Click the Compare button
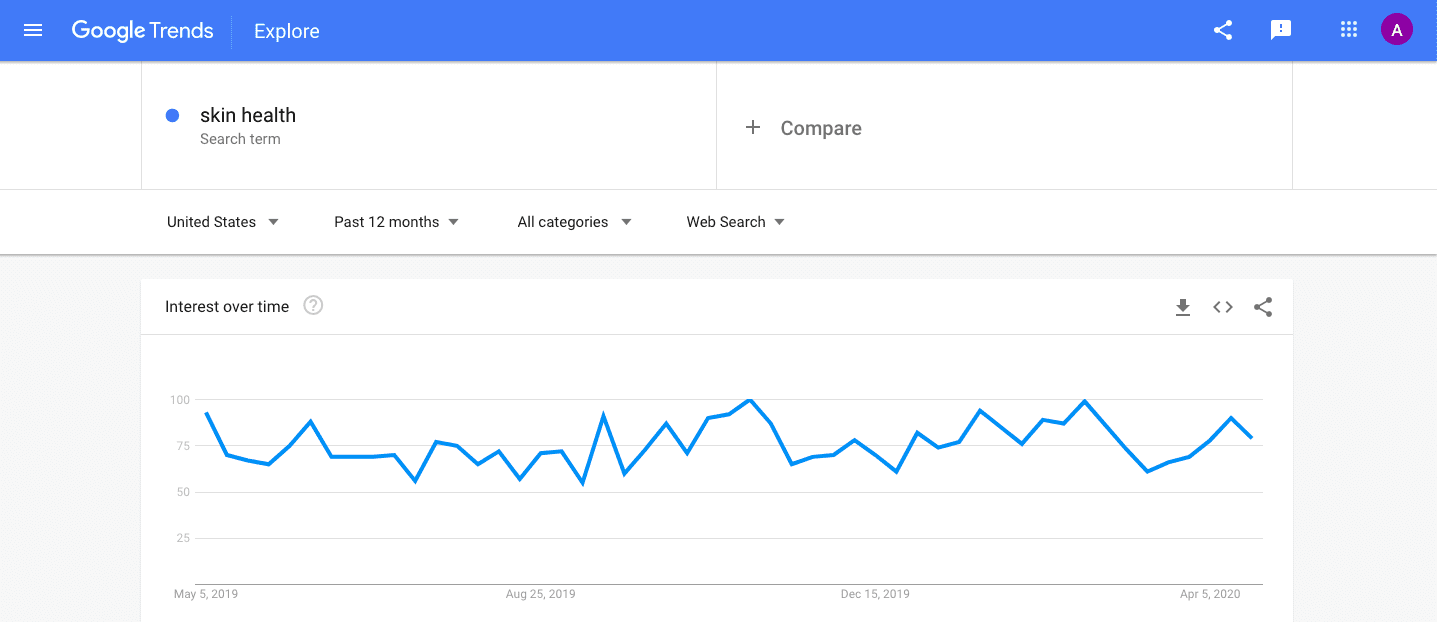This screenshot has height=622, width=1437. [x=803, y=128]
